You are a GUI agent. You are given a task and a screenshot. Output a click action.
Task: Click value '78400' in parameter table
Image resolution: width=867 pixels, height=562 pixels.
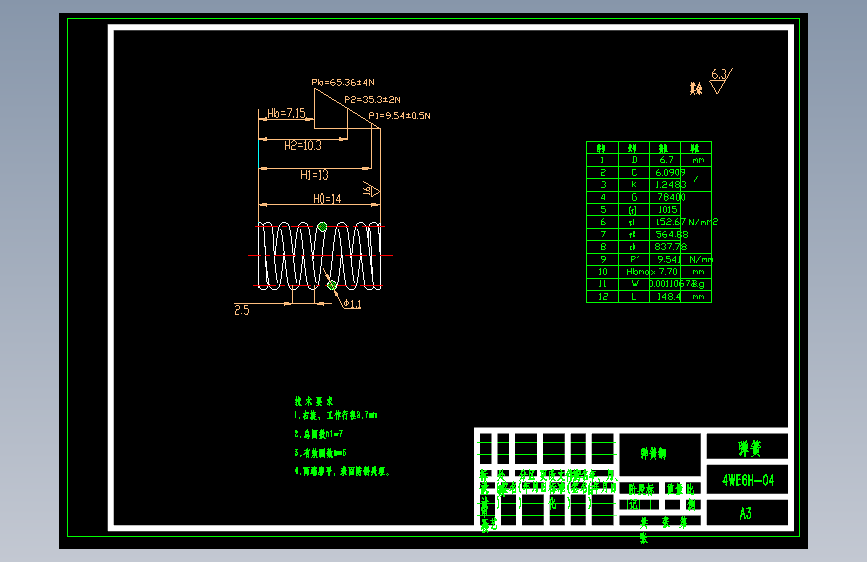671,197
